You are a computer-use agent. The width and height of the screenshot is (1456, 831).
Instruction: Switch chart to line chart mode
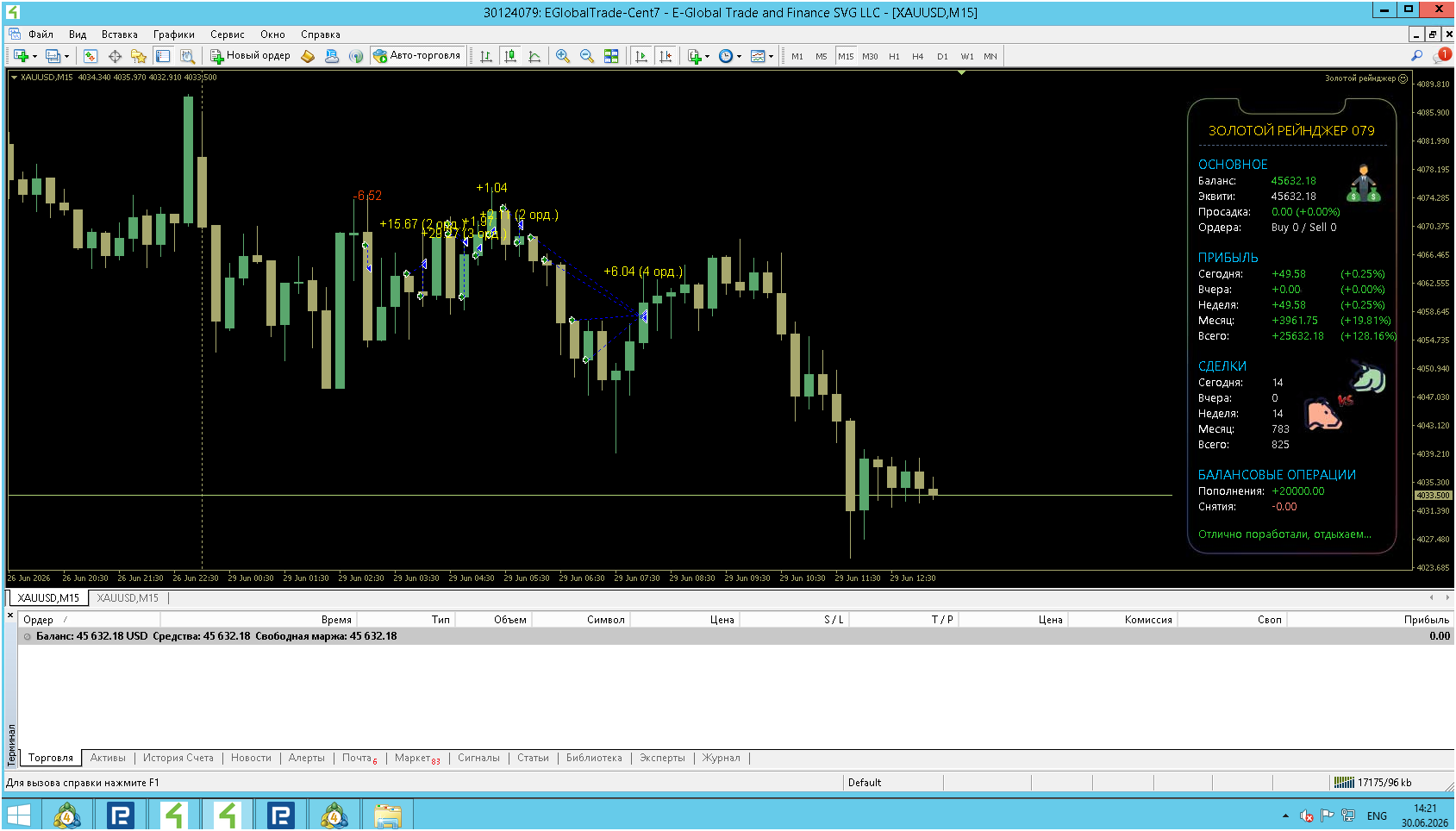pyautogui.click(x=534, y=56)
